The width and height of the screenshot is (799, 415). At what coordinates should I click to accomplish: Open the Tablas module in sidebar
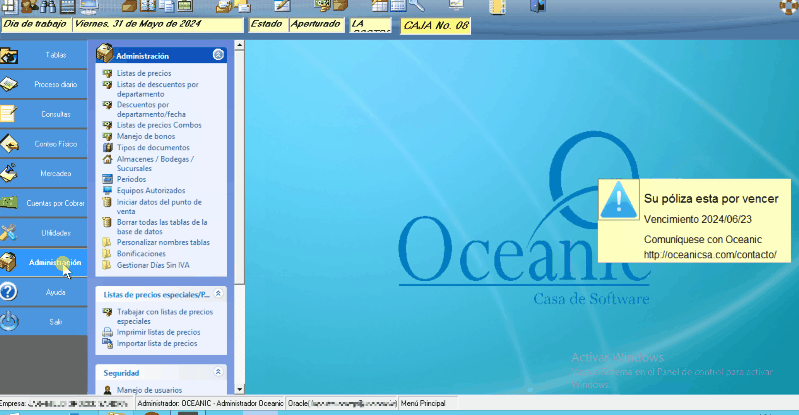point(55,55)
